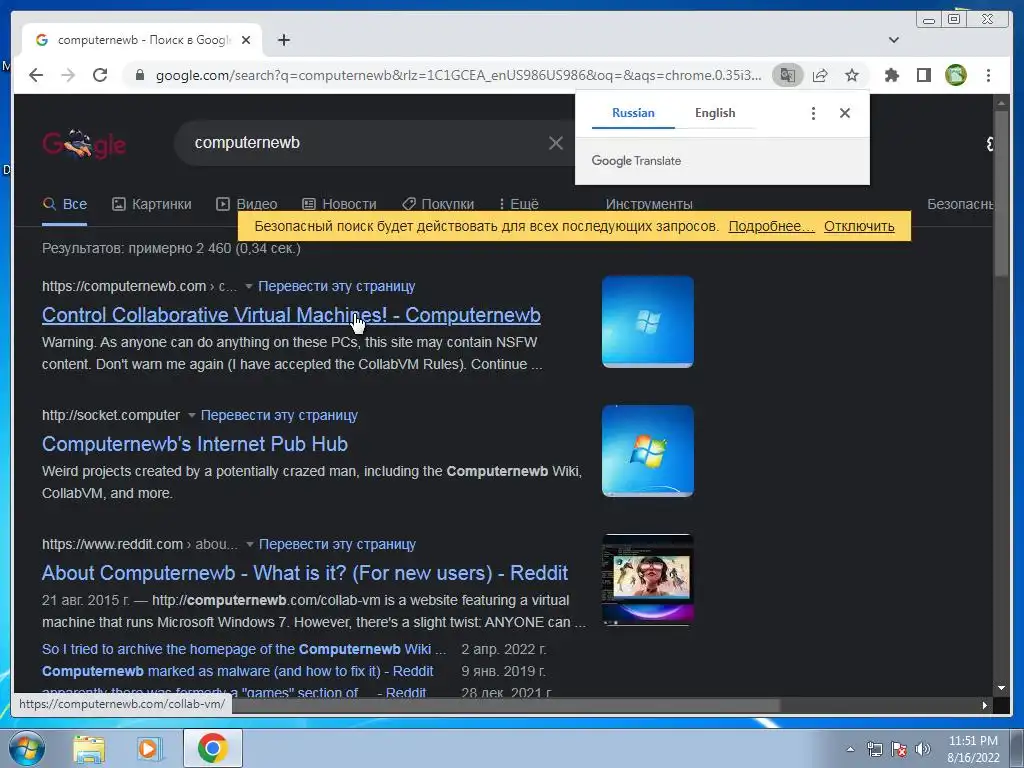The height and width of the screenshot is (768, 1024).
Task: Open the Chrome profile avatar
Action: 956,75
